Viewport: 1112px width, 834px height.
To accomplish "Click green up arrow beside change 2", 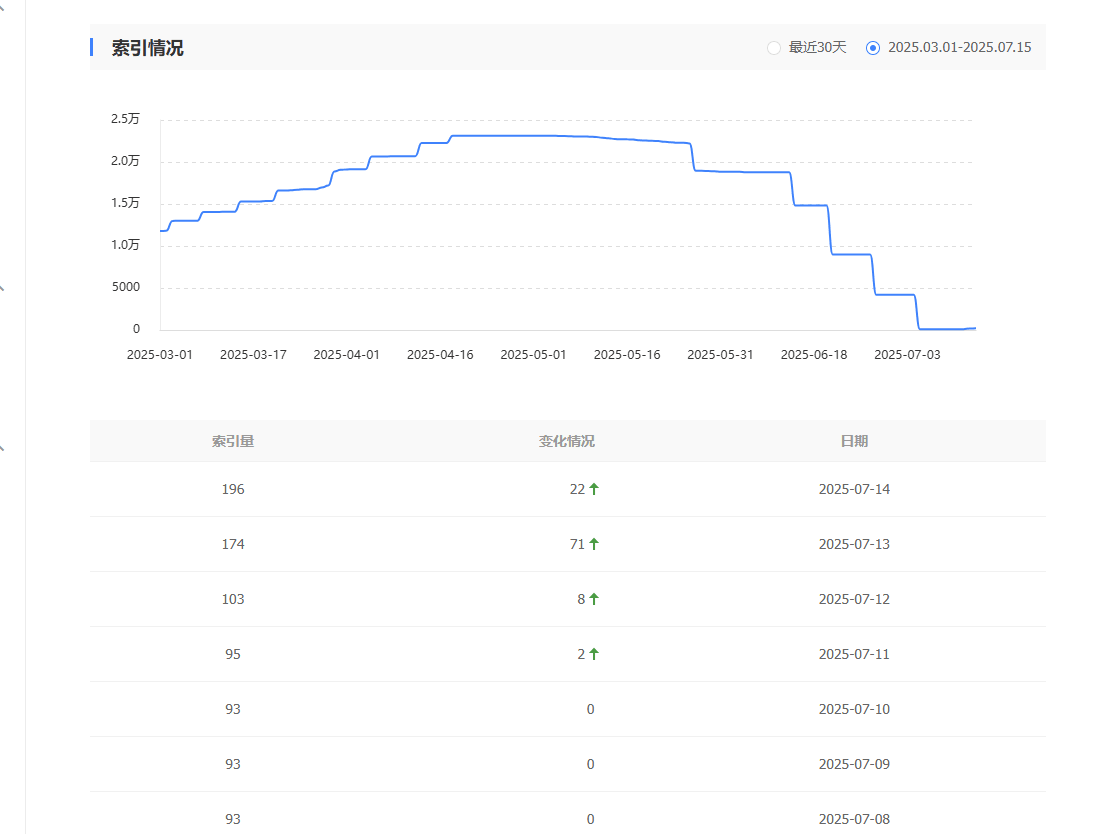I will coord(594,654).
